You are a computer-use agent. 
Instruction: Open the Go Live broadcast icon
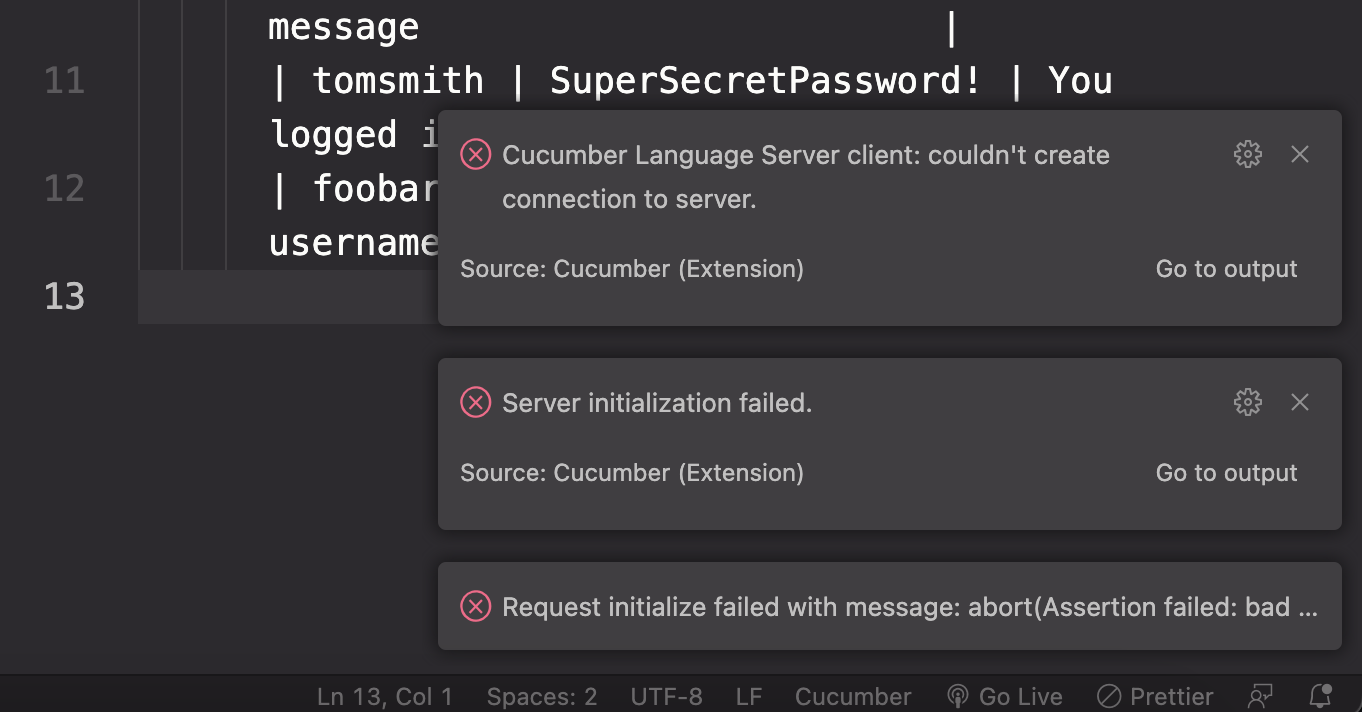point(959,696)
